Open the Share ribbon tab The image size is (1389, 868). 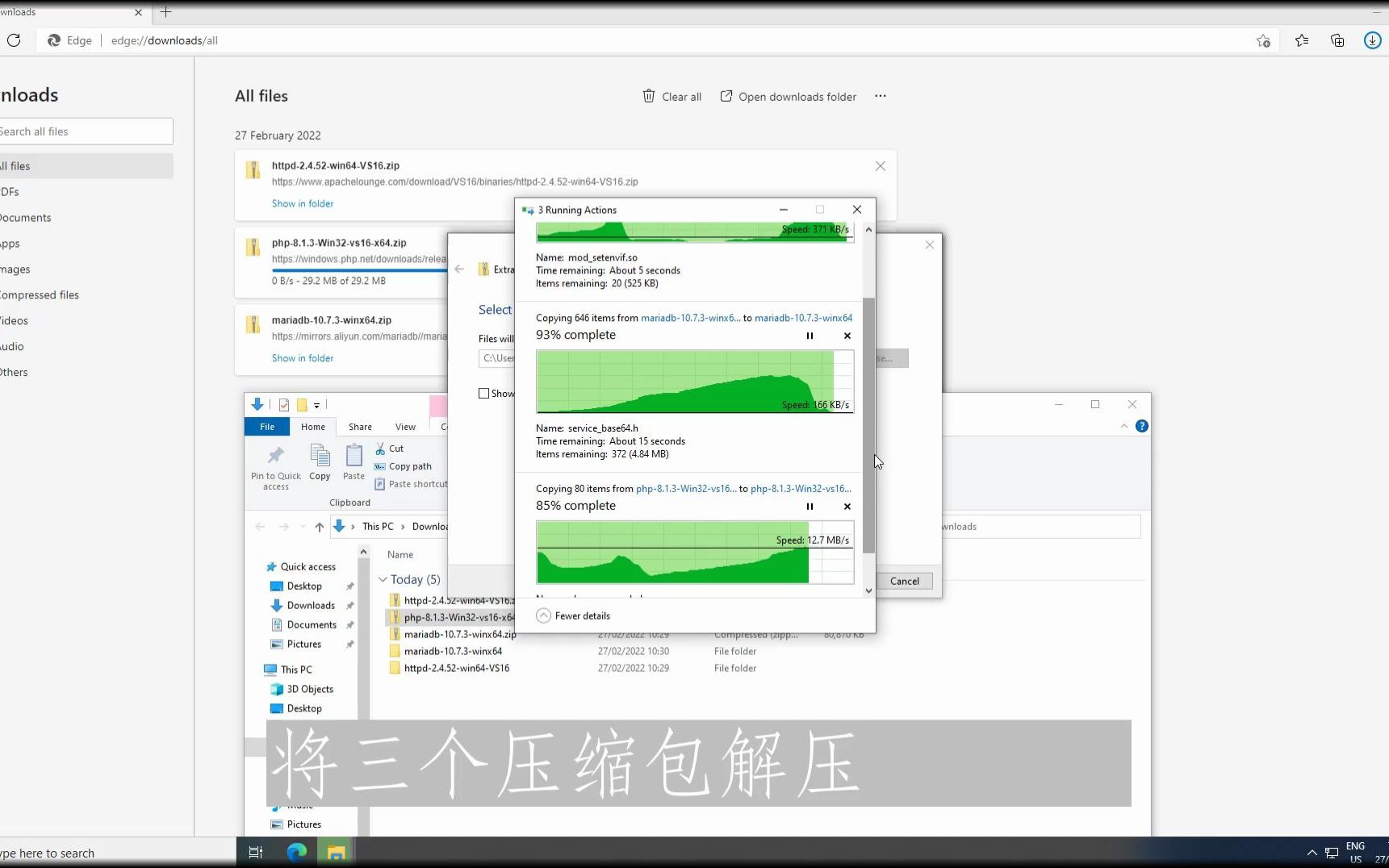359,427
